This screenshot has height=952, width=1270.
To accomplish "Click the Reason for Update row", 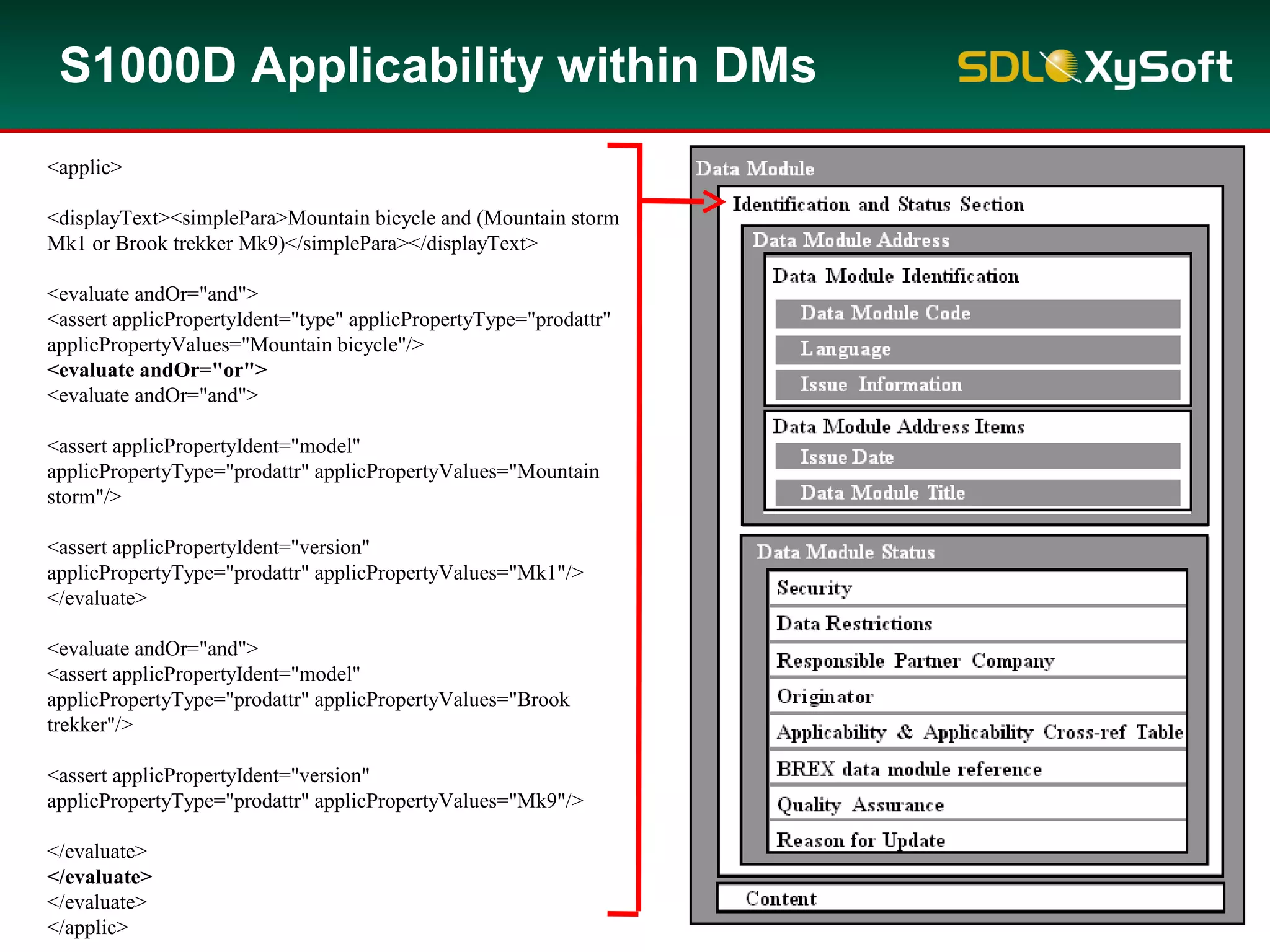I will tap(977, 839).
